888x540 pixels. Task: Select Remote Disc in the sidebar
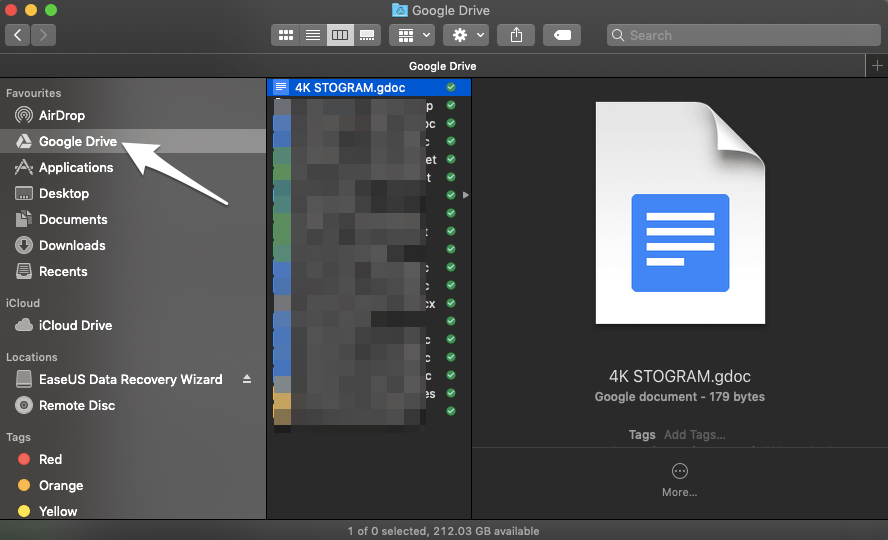[133, 405]
